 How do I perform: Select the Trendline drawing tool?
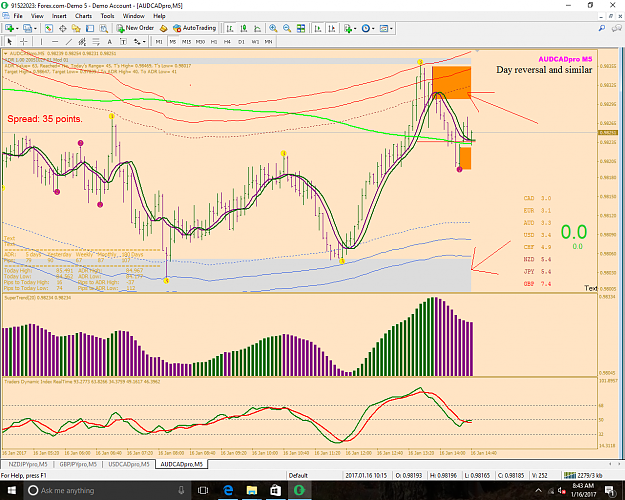69,41
